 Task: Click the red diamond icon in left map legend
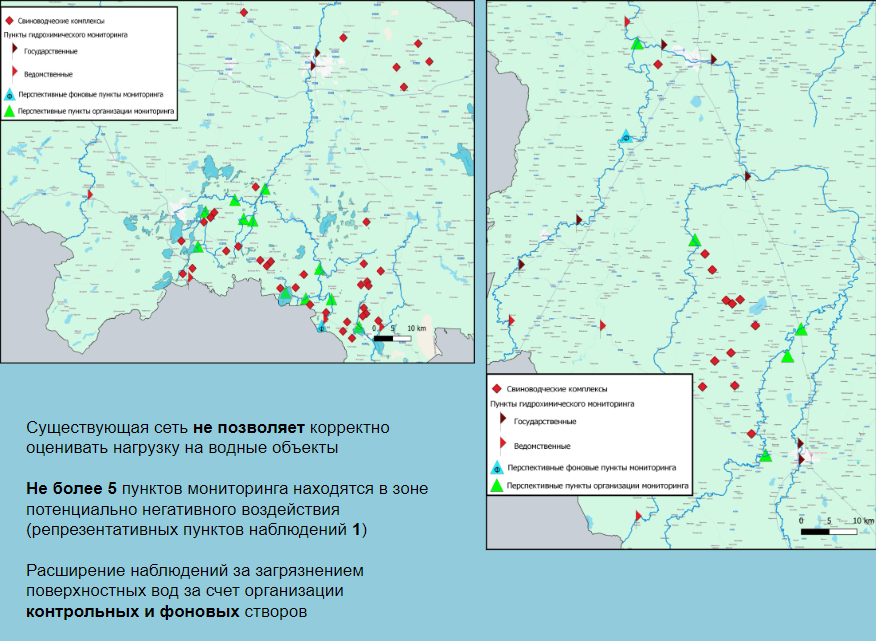pos(9,21)
